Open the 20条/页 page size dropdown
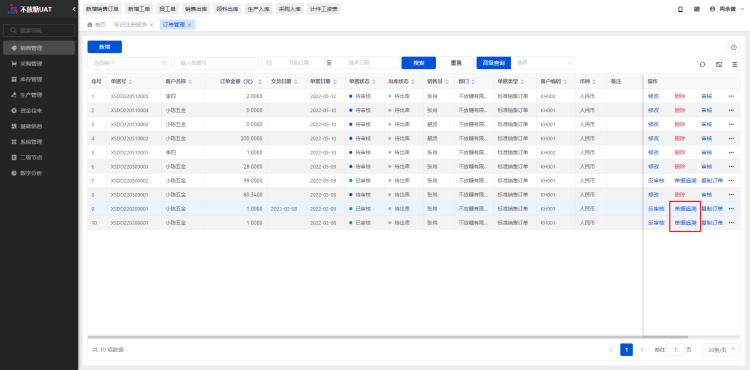The height and width of the screenshot is (370, 750). click(x=720, y=350)
